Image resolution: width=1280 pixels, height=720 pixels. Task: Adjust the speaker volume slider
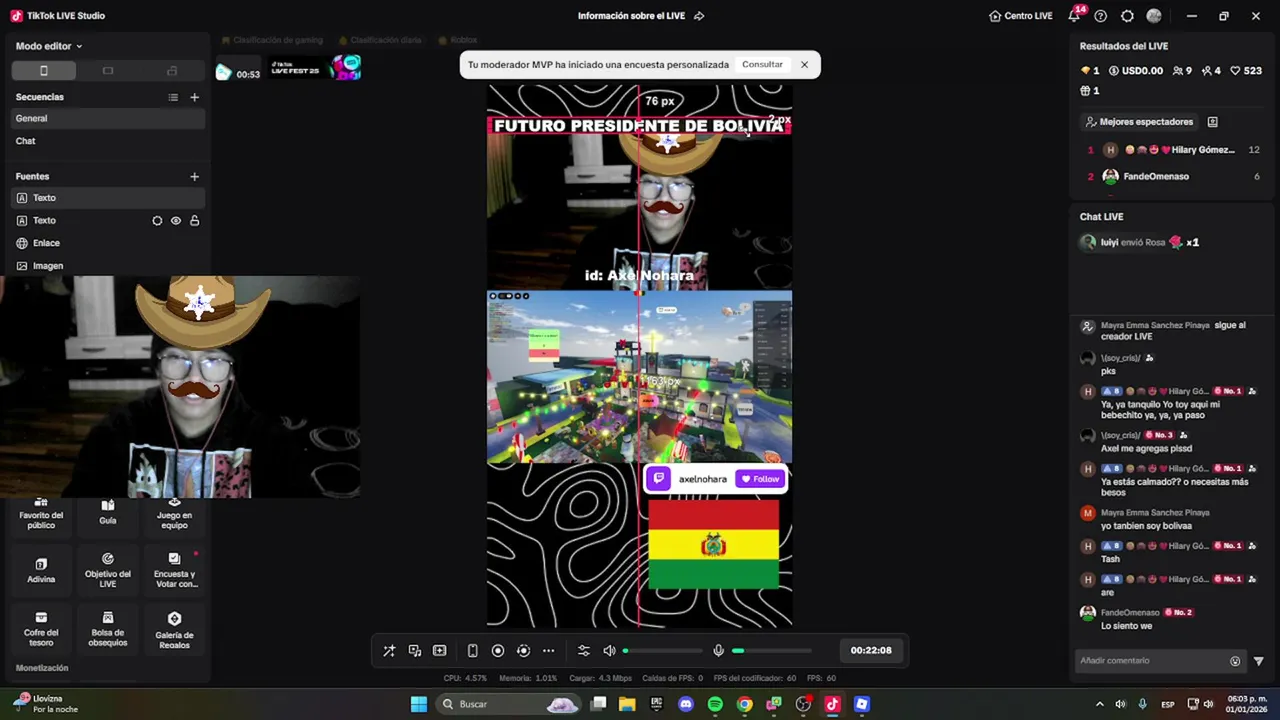point(663,651)
